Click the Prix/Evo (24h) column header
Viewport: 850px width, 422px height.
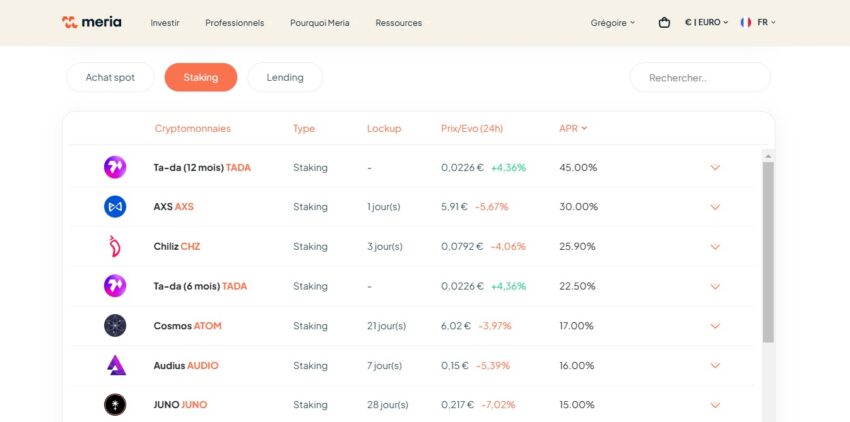(472, 129)
